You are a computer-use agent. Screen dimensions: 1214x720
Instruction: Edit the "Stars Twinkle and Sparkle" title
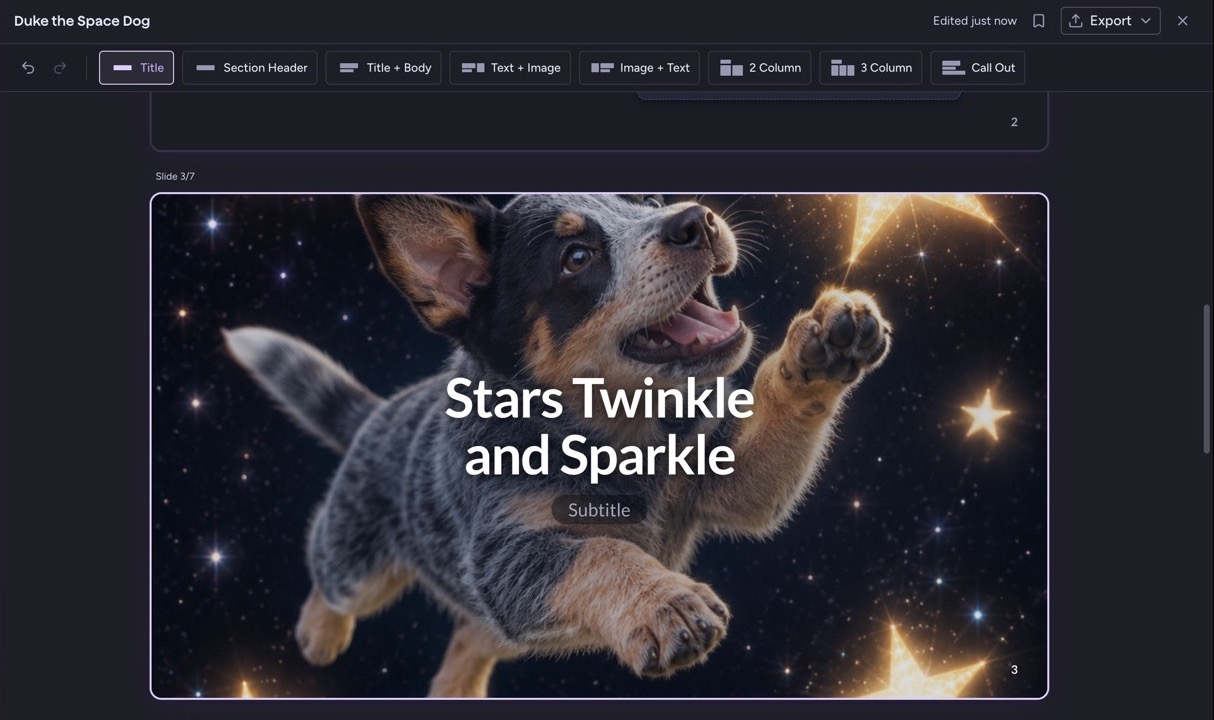click(599, 426)
